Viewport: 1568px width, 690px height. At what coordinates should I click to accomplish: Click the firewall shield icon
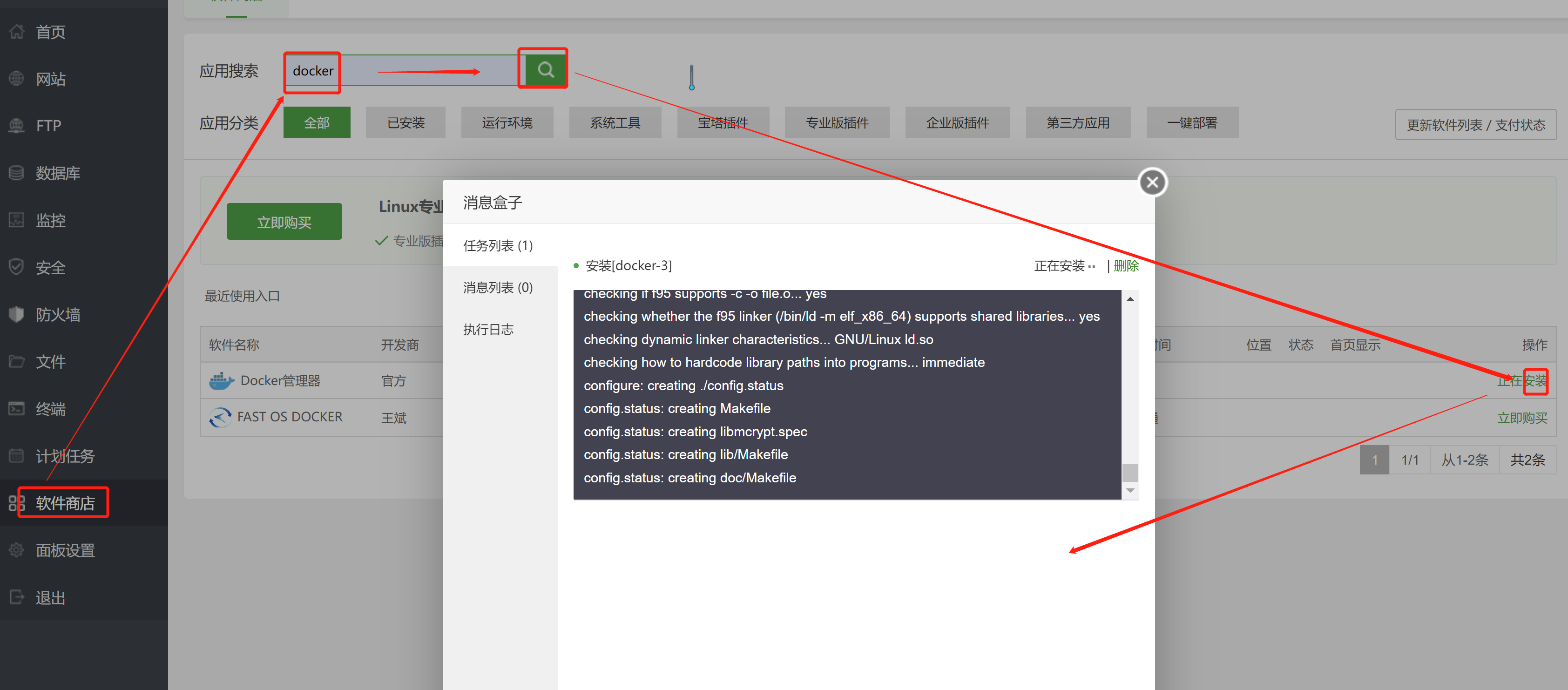coord(16,314)
